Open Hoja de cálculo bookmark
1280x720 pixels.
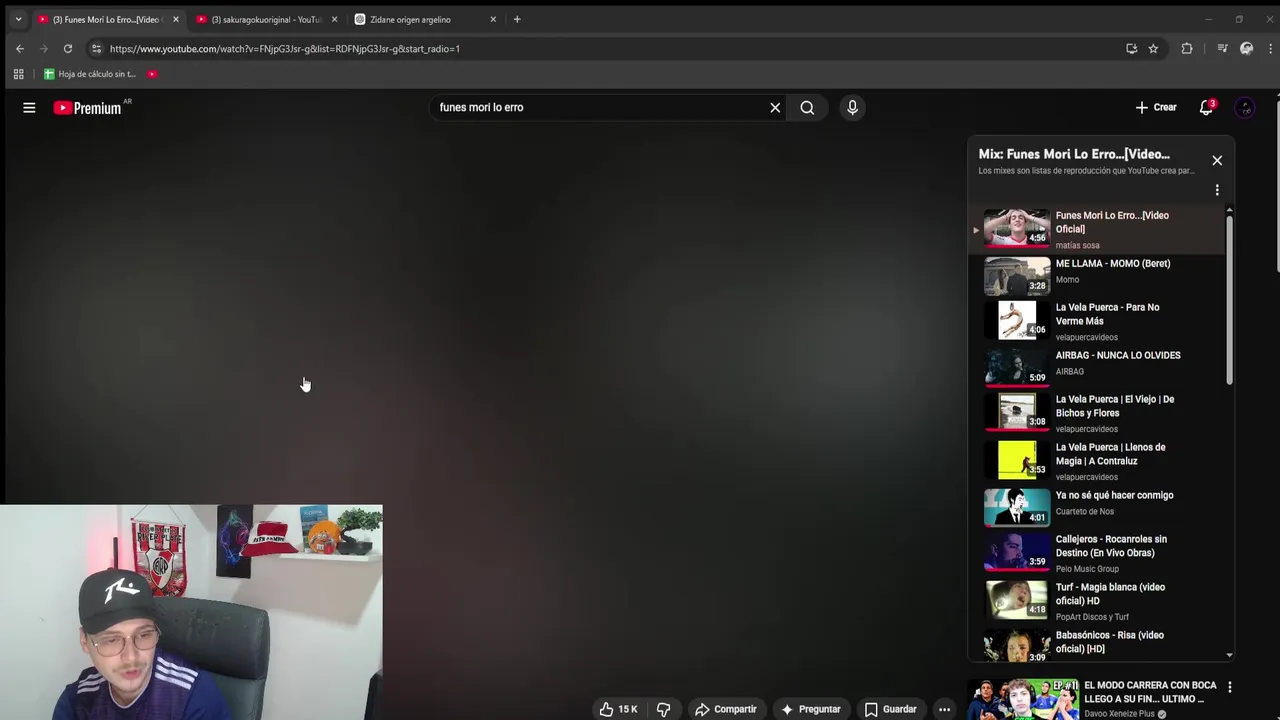click(x=90, y=74)
